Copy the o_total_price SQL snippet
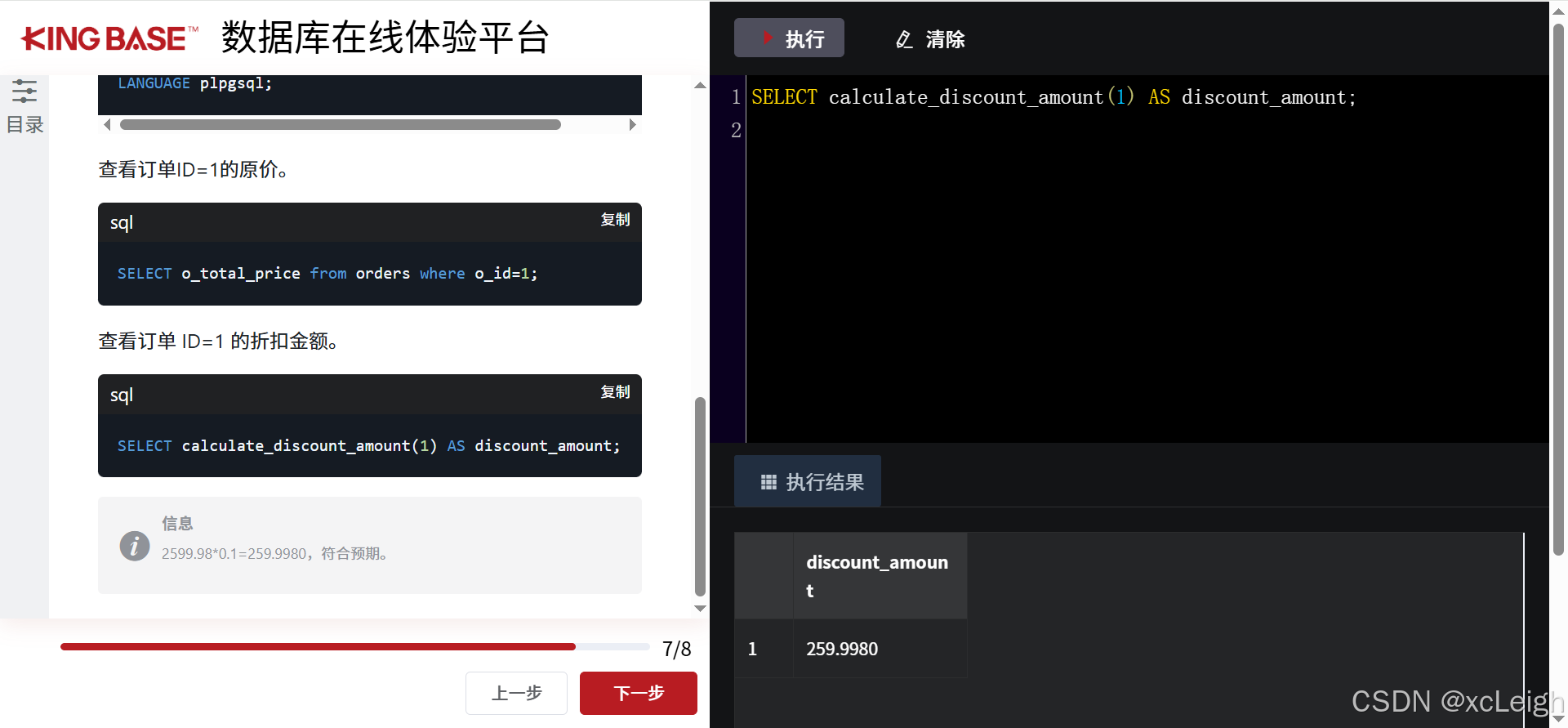 pos(615,220)
